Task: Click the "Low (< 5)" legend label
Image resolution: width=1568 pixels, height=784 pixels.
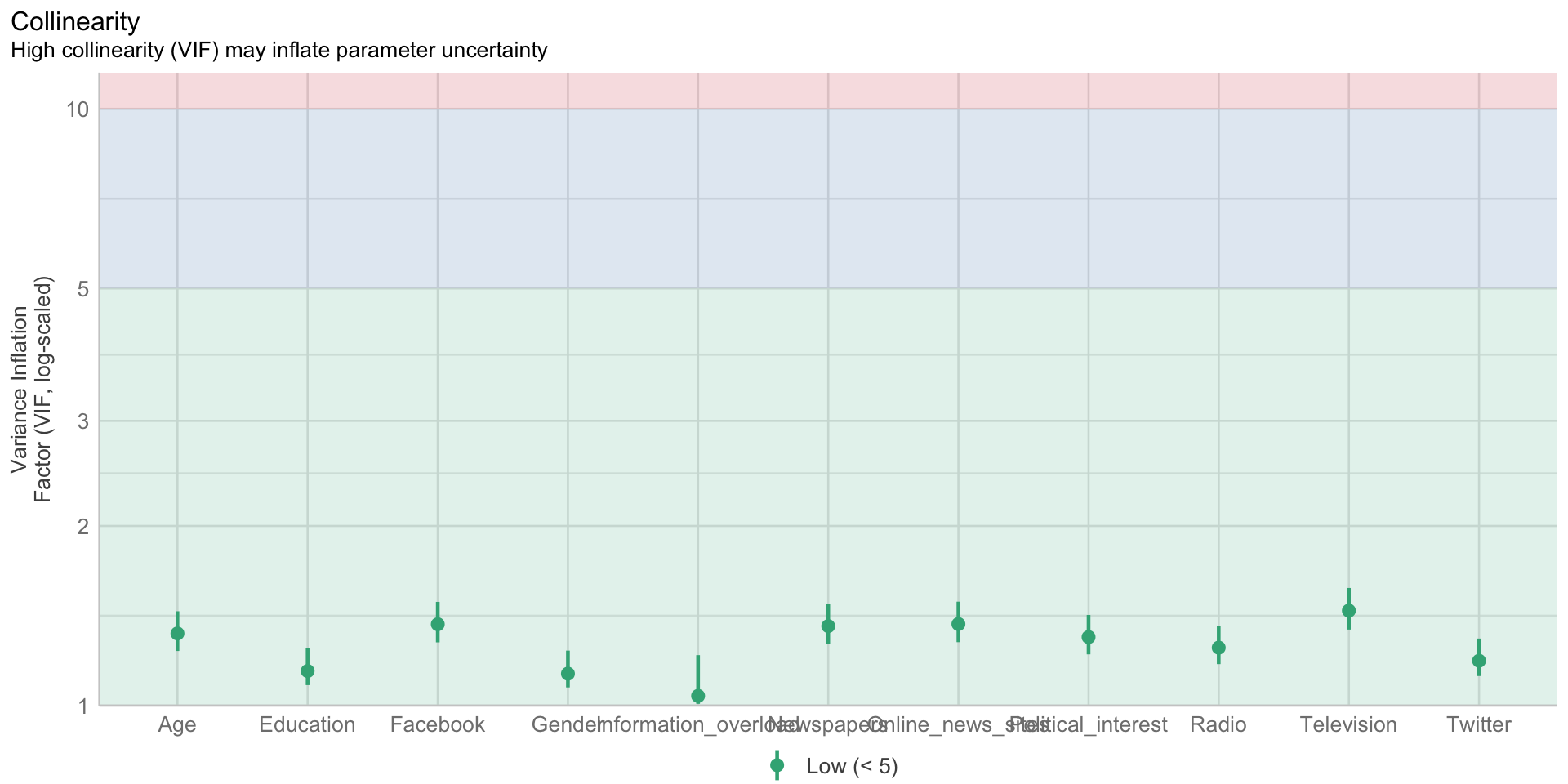Action: pyautogui.click(x=852, y=767)
